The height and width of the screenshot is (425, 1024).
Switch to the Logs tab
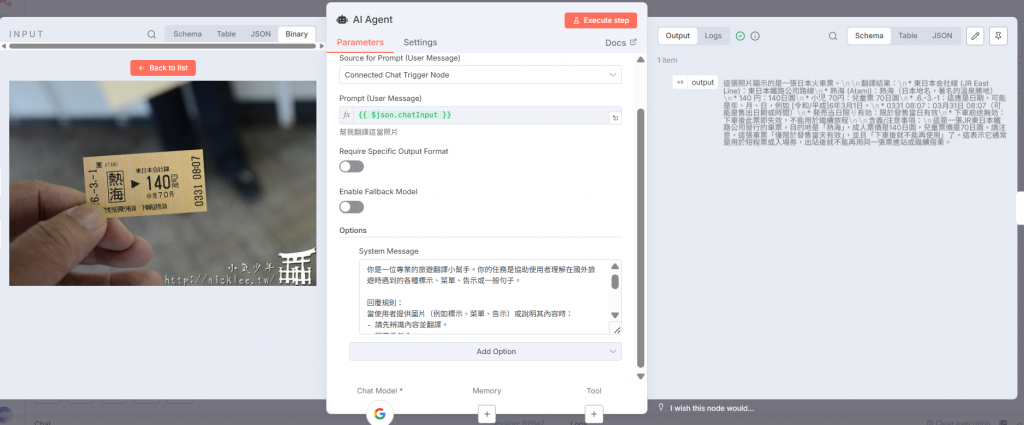[x=713, y=36]
